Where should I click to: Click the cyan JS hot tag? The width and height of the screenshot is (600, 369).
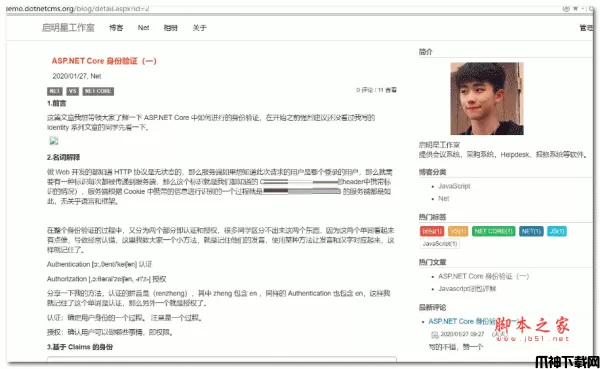tap(556, 231)
